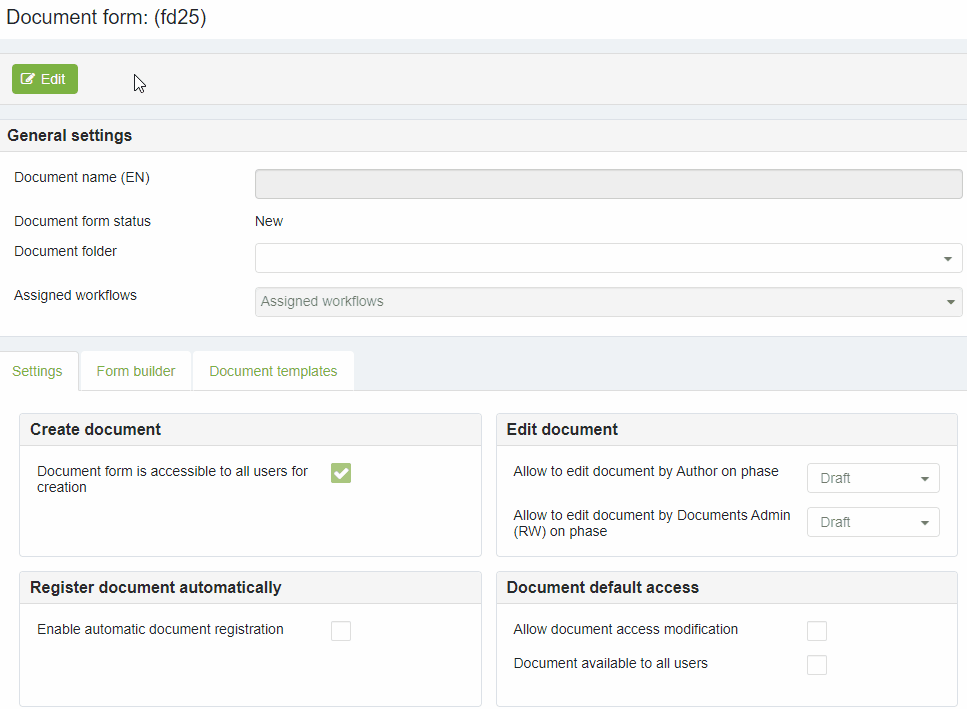Click the Document folder dropdown arrow
Image resolution: width=967 pixels, height=709 pixels.
[947, 259]
